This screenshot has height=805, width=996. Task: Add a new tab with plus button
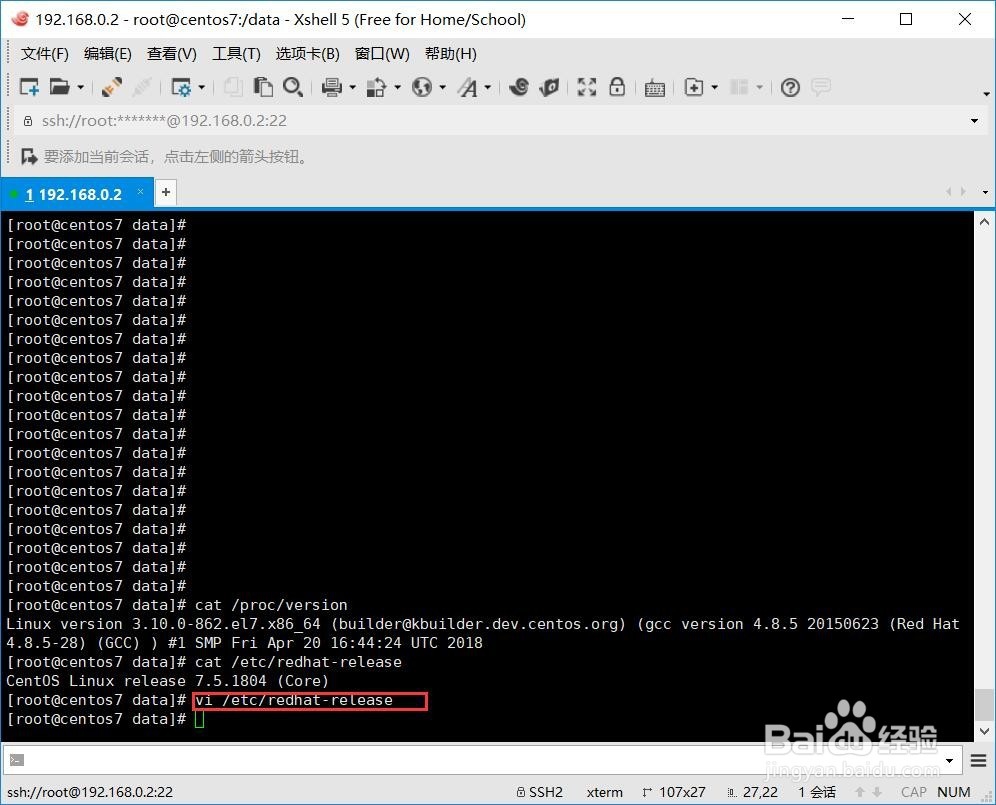click(166, 192)
